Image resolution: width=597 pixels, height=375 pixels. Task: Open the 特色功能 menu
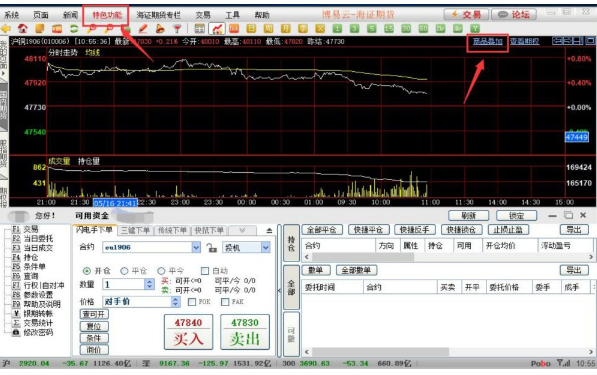[107, 15]
